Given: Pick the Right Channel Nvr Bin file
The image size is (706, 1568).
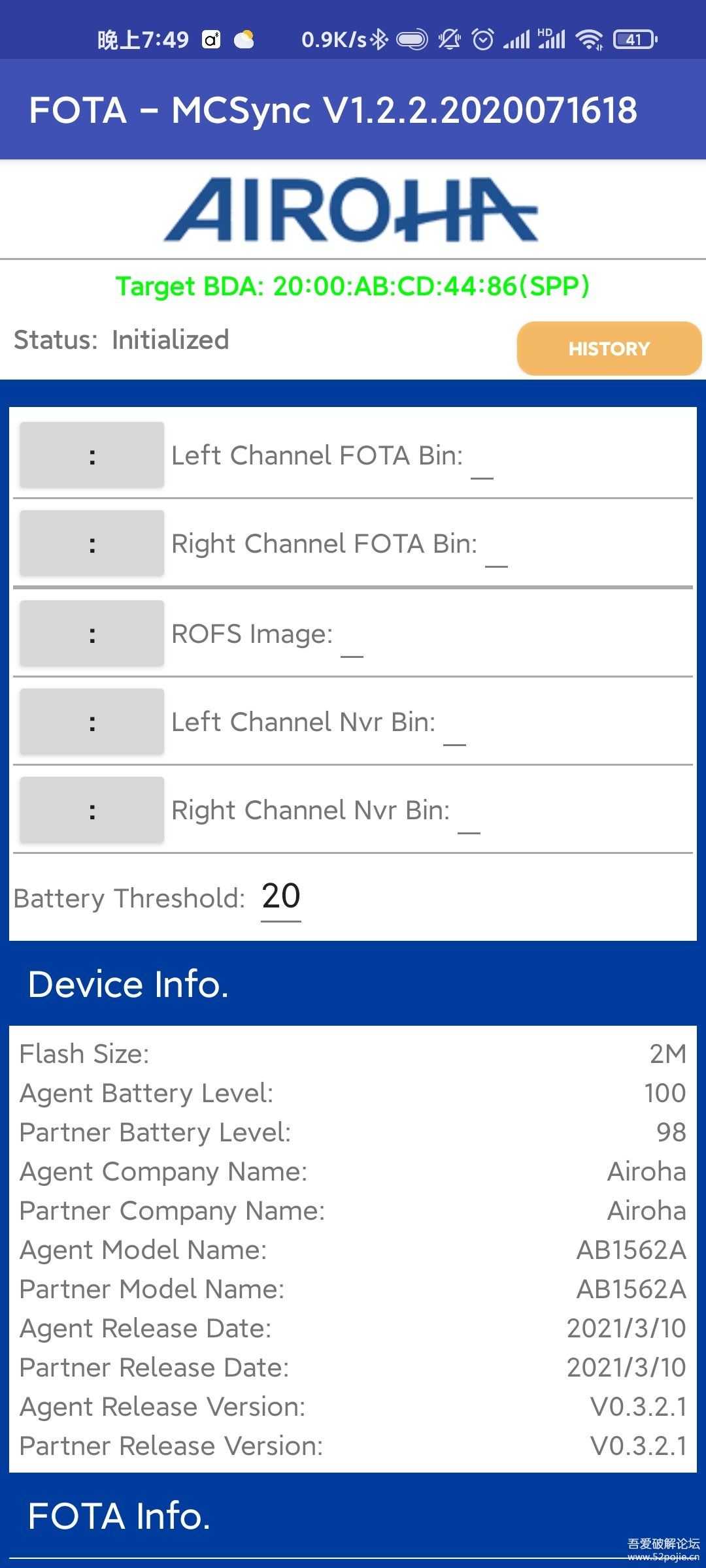Looking at the screenshot, I should click(92, 809).
